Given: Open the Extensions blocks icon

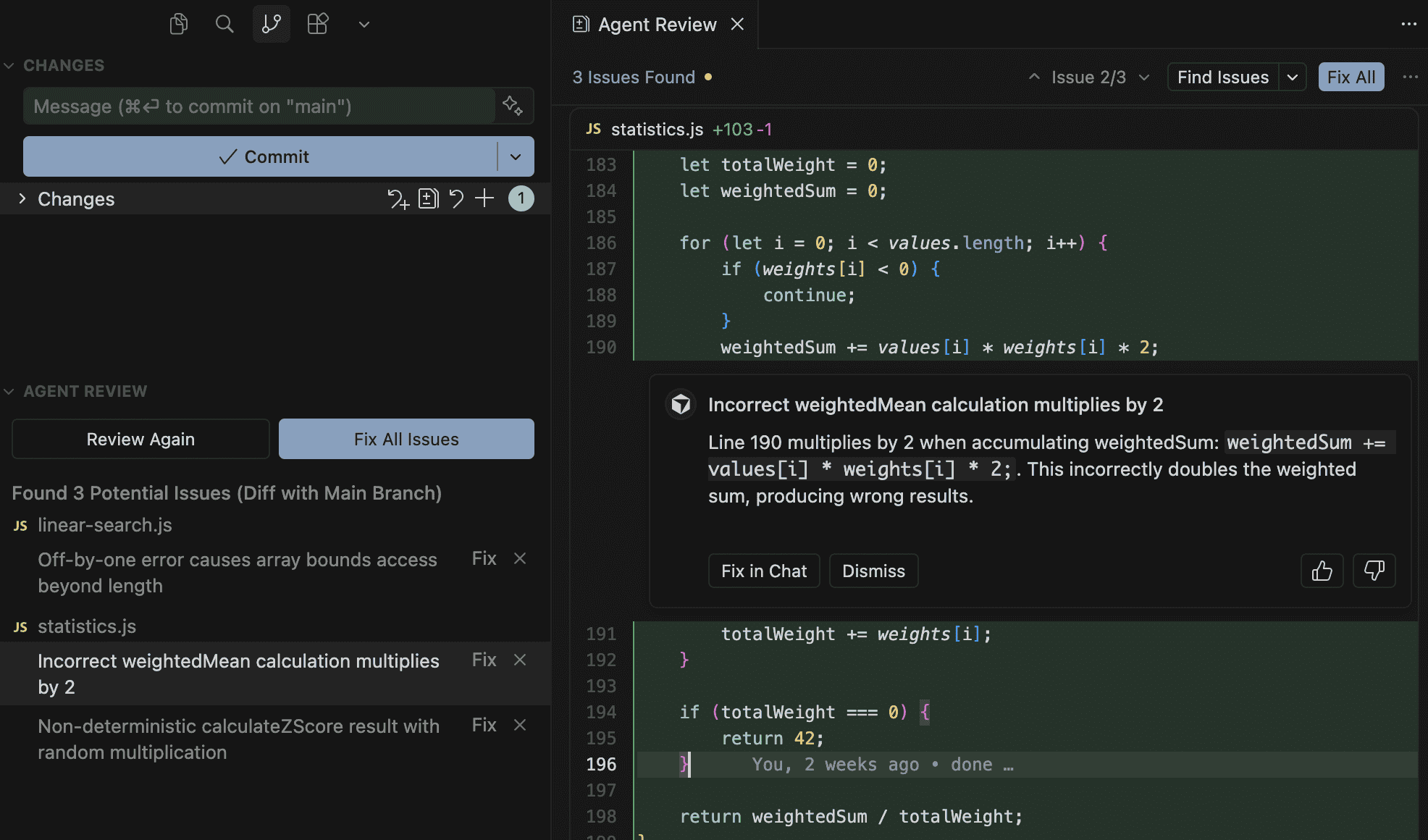Looking at the screenshot, I should tap(318, 24).
